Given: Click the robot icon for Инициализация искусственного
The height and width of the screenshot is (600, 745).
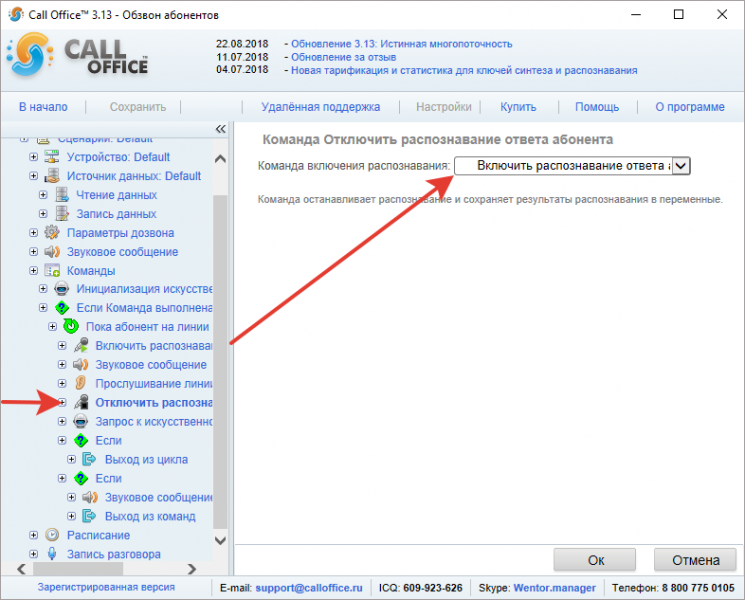Looking at the screenshot, I should point(61,288).
